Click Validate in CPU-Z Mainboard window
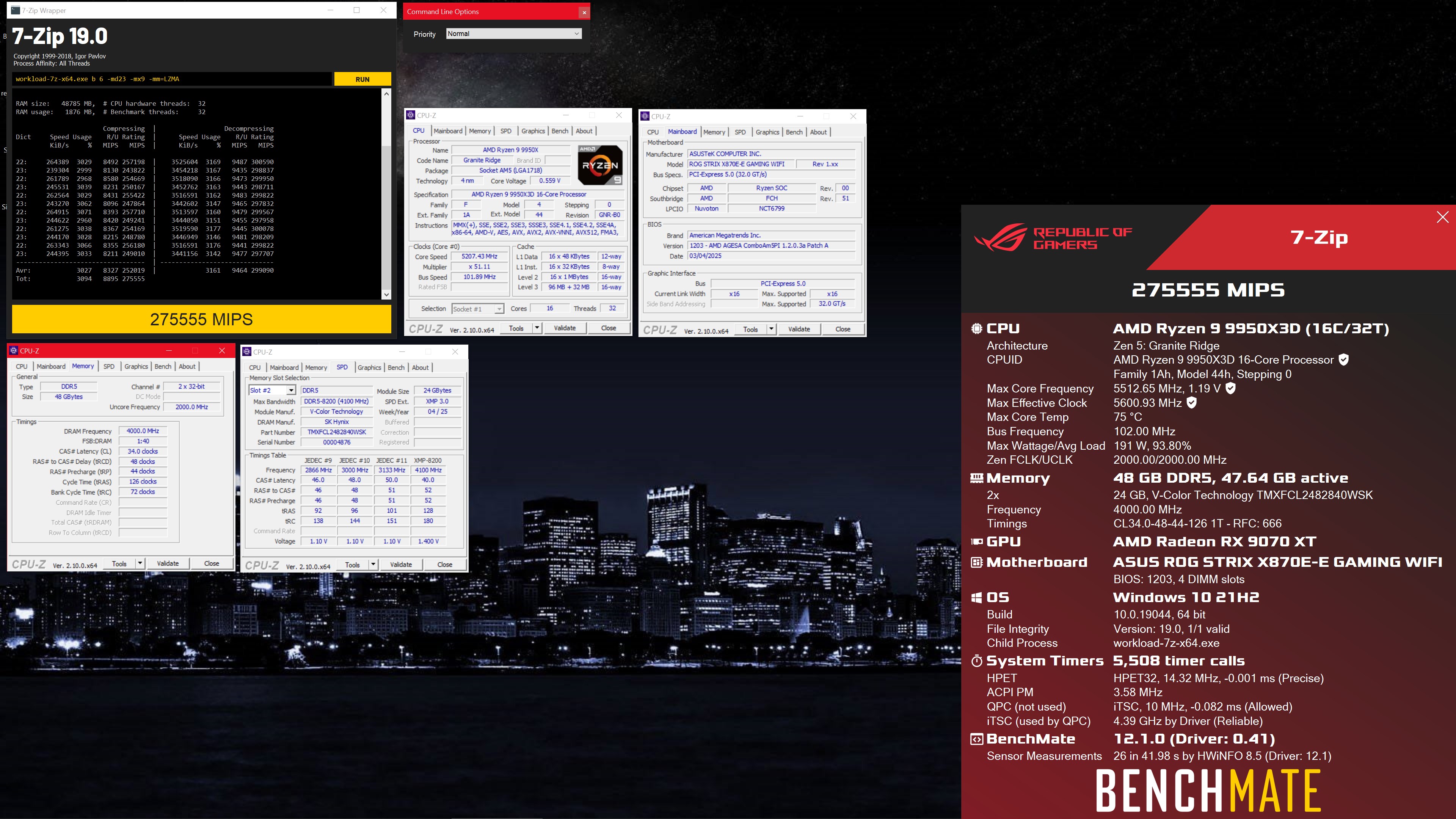 (799, 329)
